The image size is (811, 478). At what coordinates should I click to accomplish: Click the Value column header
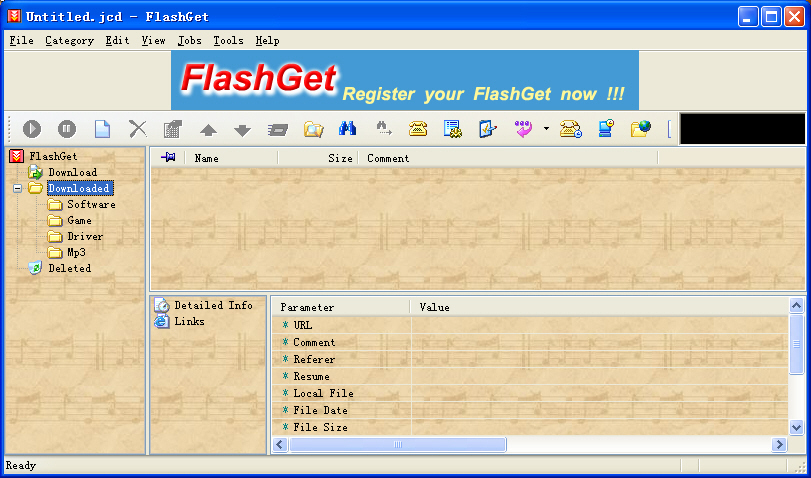(600, 307)
